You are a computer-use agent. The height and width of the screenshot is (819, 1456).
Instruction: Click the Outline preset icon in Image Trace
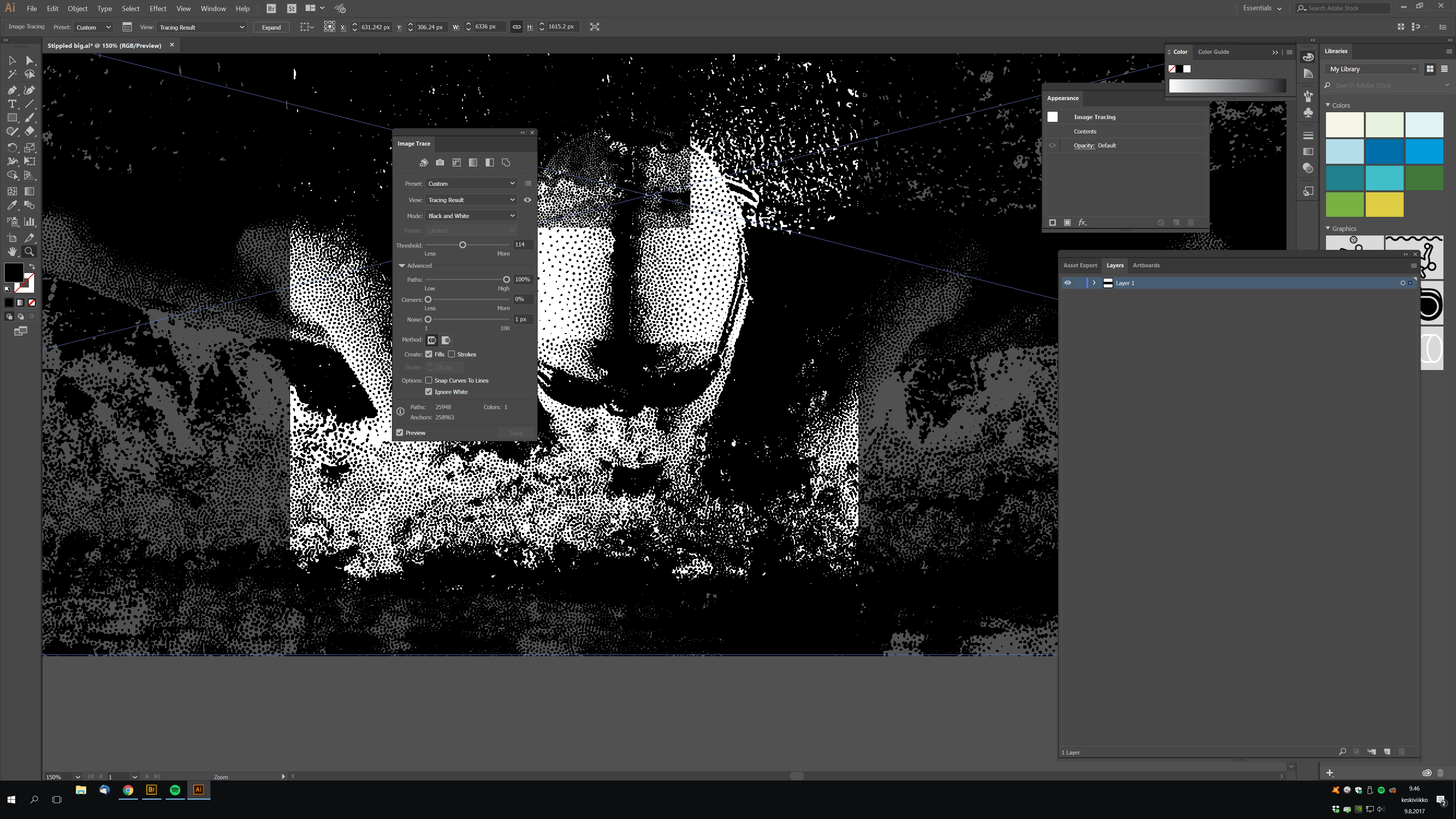click(506, 163)
